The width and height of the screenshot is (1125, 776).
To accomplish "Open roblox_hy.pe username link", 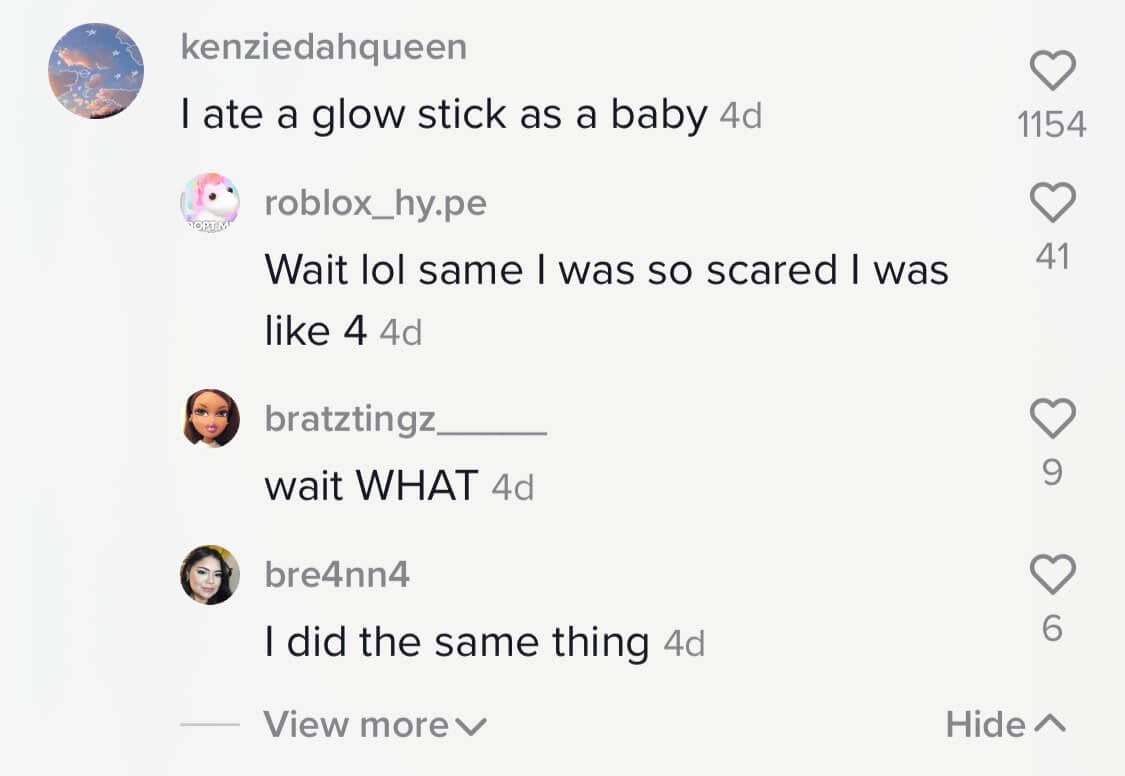I will (376, 203).
